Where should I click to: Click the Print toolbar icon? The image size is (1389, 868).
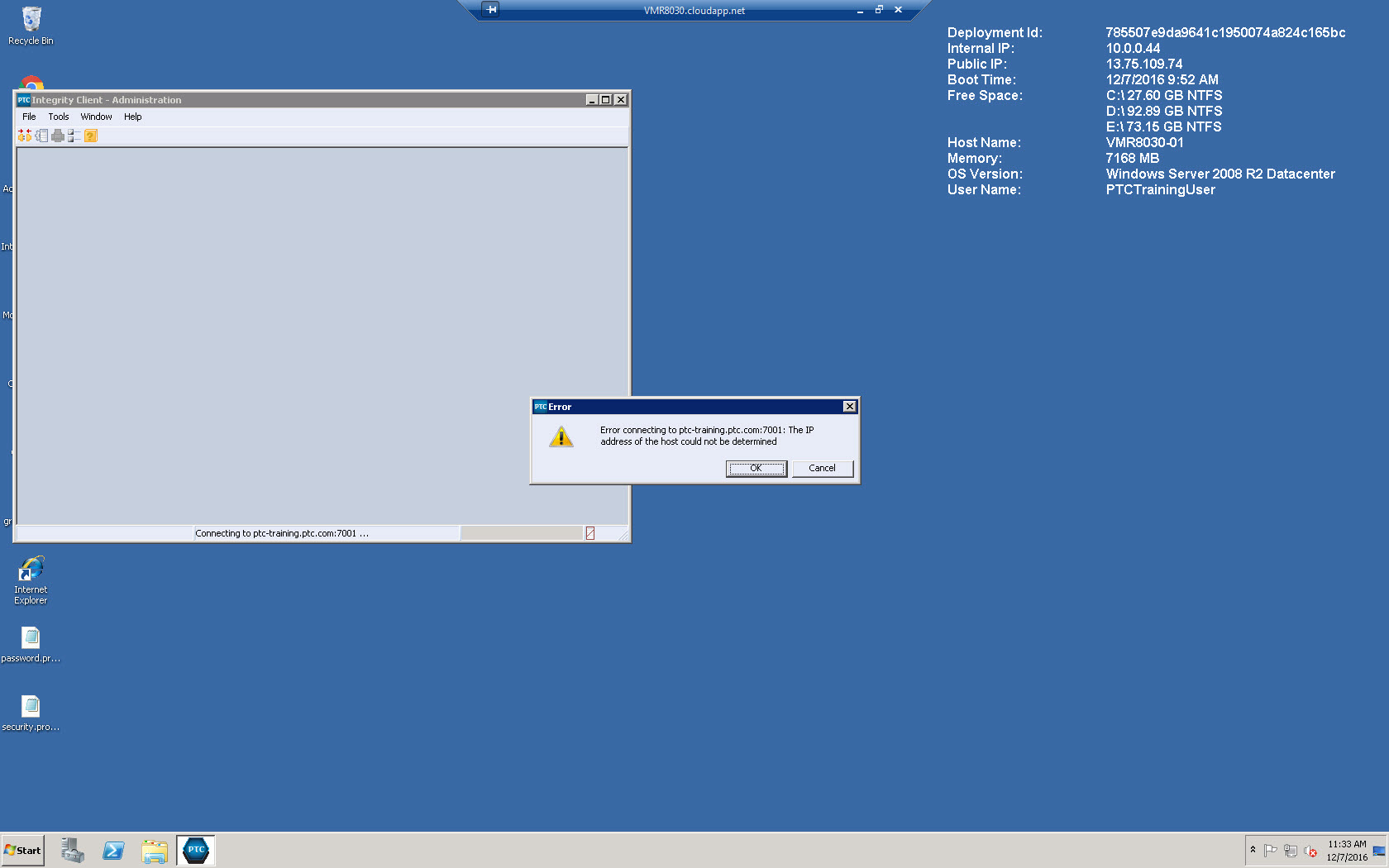coord(58,135)
